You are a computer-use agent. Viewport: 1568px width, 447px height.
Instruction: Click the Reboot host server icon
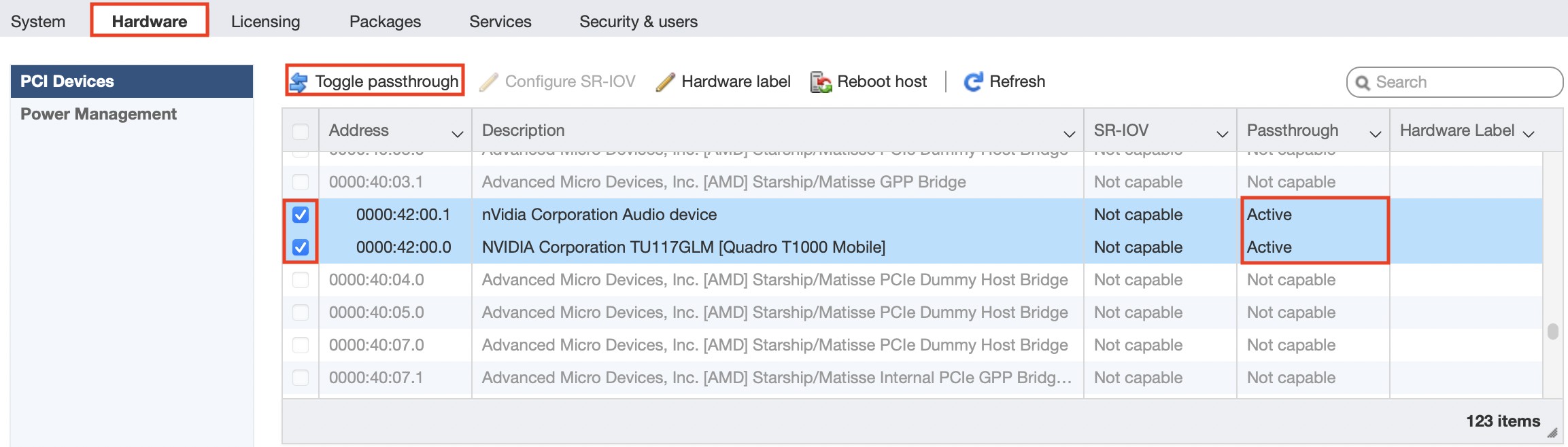(x=821, y=82)
